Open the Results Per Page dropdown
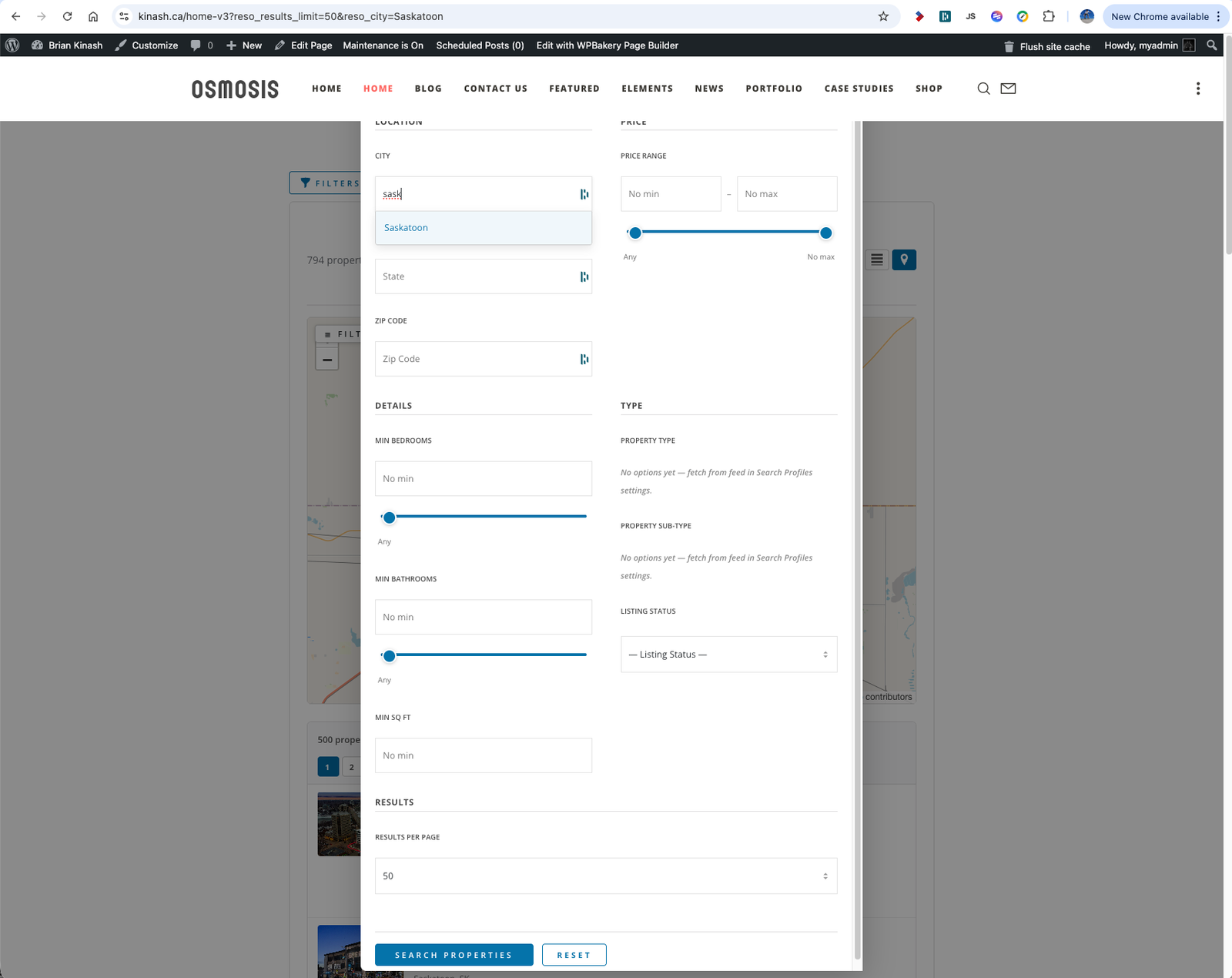1232x978 pixels. coord(605,876)
